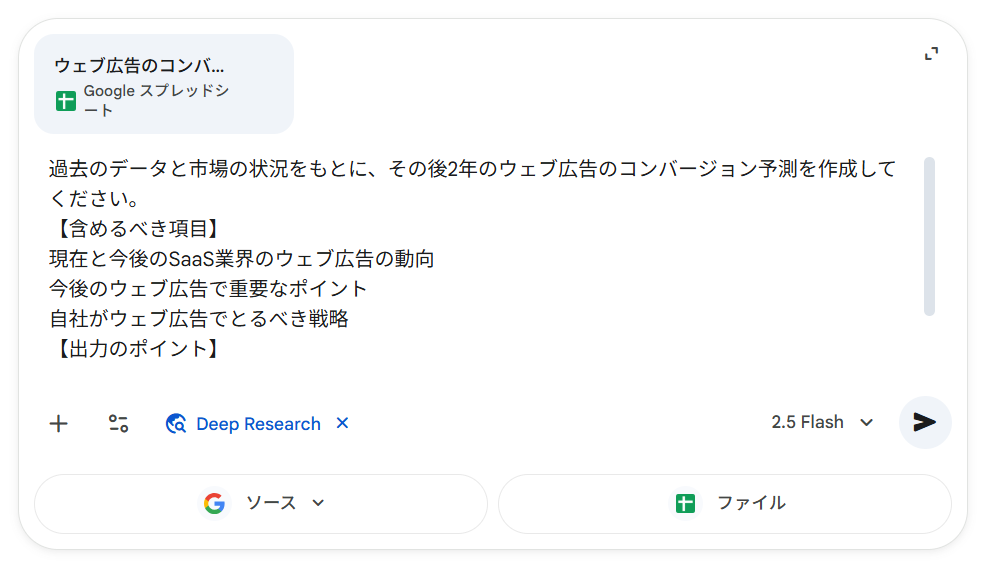Send the prompt with arrow button
Screen dimensions: 986x573
point(924,422)
